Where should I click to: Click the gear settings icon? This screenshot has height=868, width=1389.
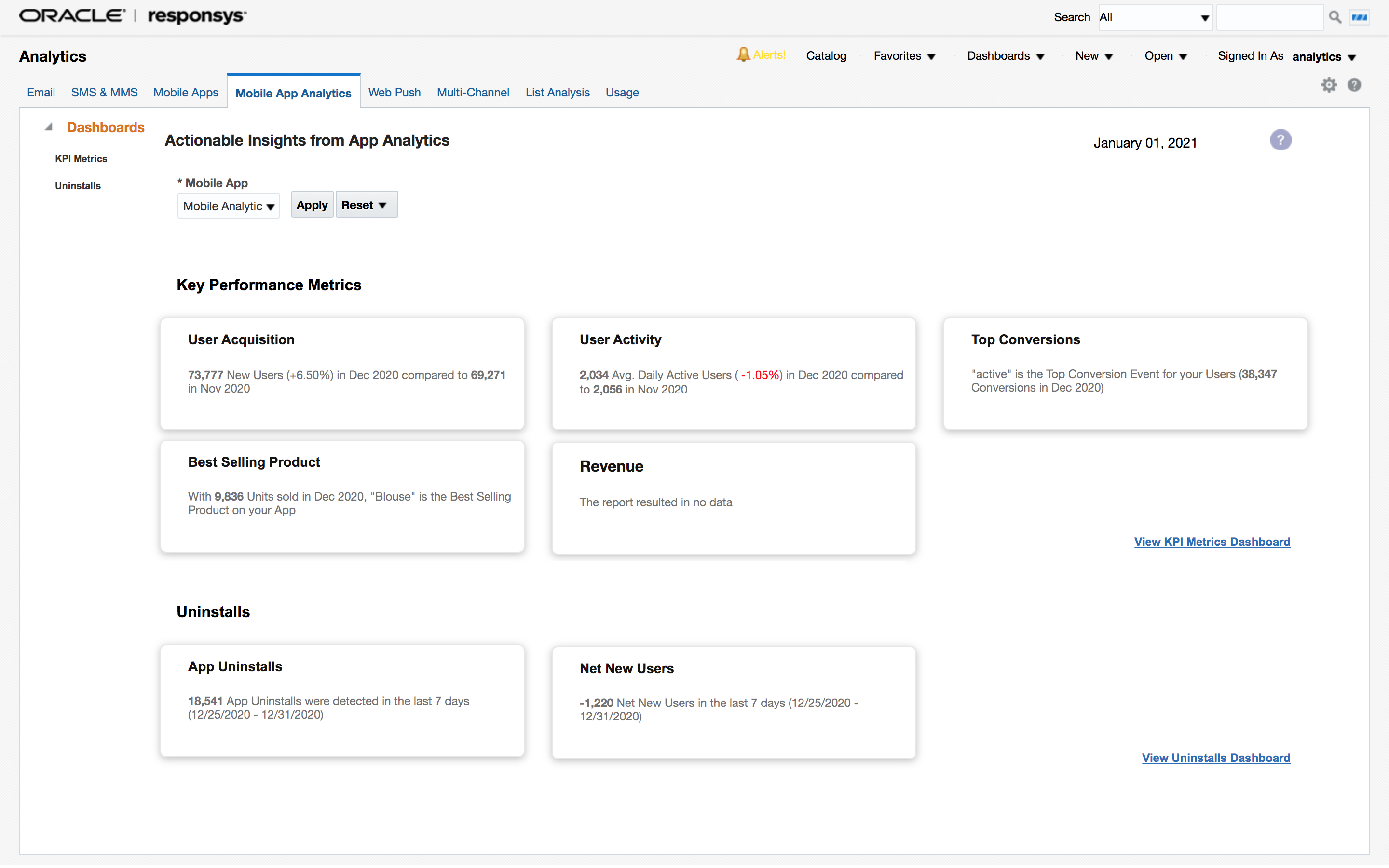point(1329,85)
